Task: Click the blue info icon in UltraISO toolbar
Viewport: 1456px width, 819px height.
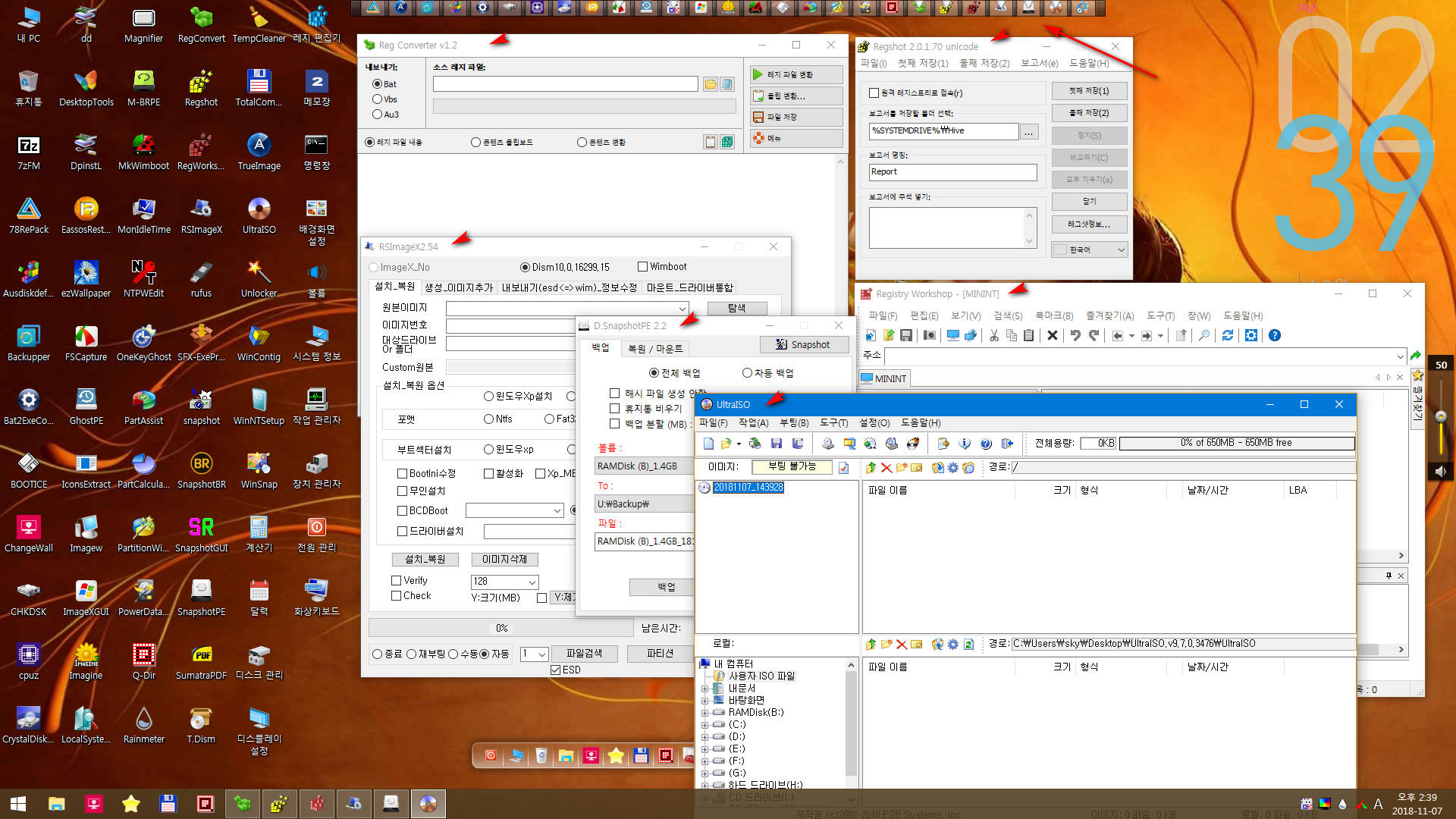Action: [965, 444]
